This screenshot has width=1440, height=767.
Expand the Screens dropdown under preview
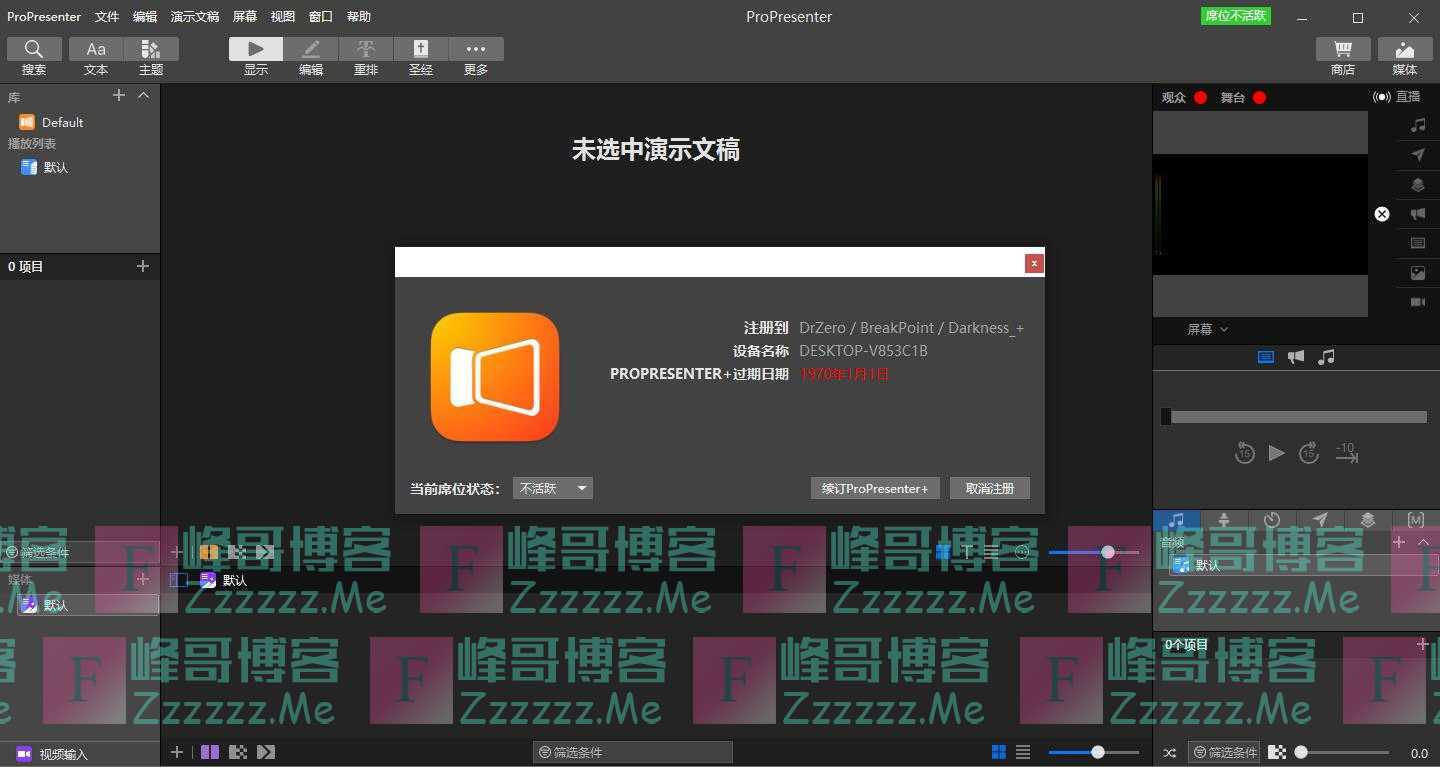[x=1207, y=329]
